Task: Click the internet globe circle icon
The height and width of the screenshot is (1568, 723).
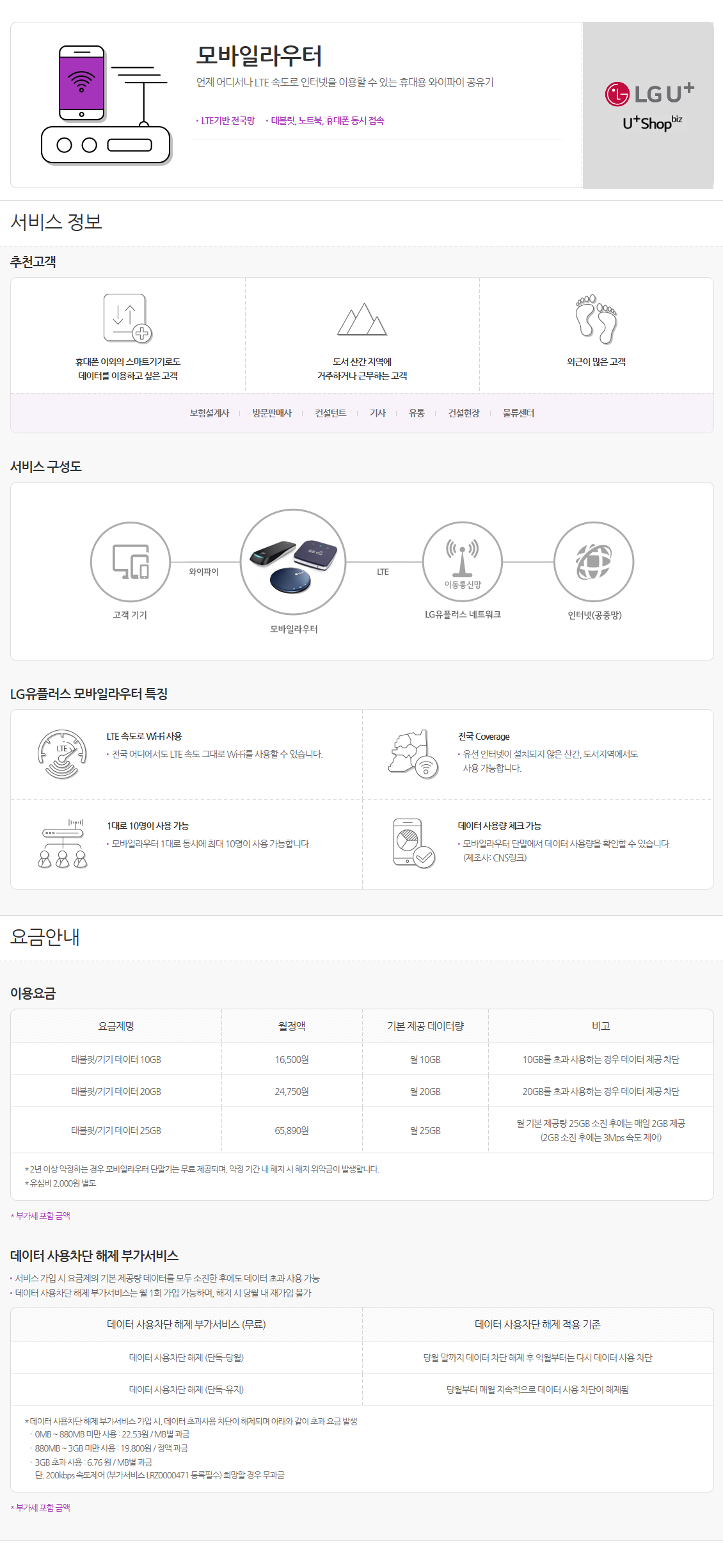Action: point(594,561)
